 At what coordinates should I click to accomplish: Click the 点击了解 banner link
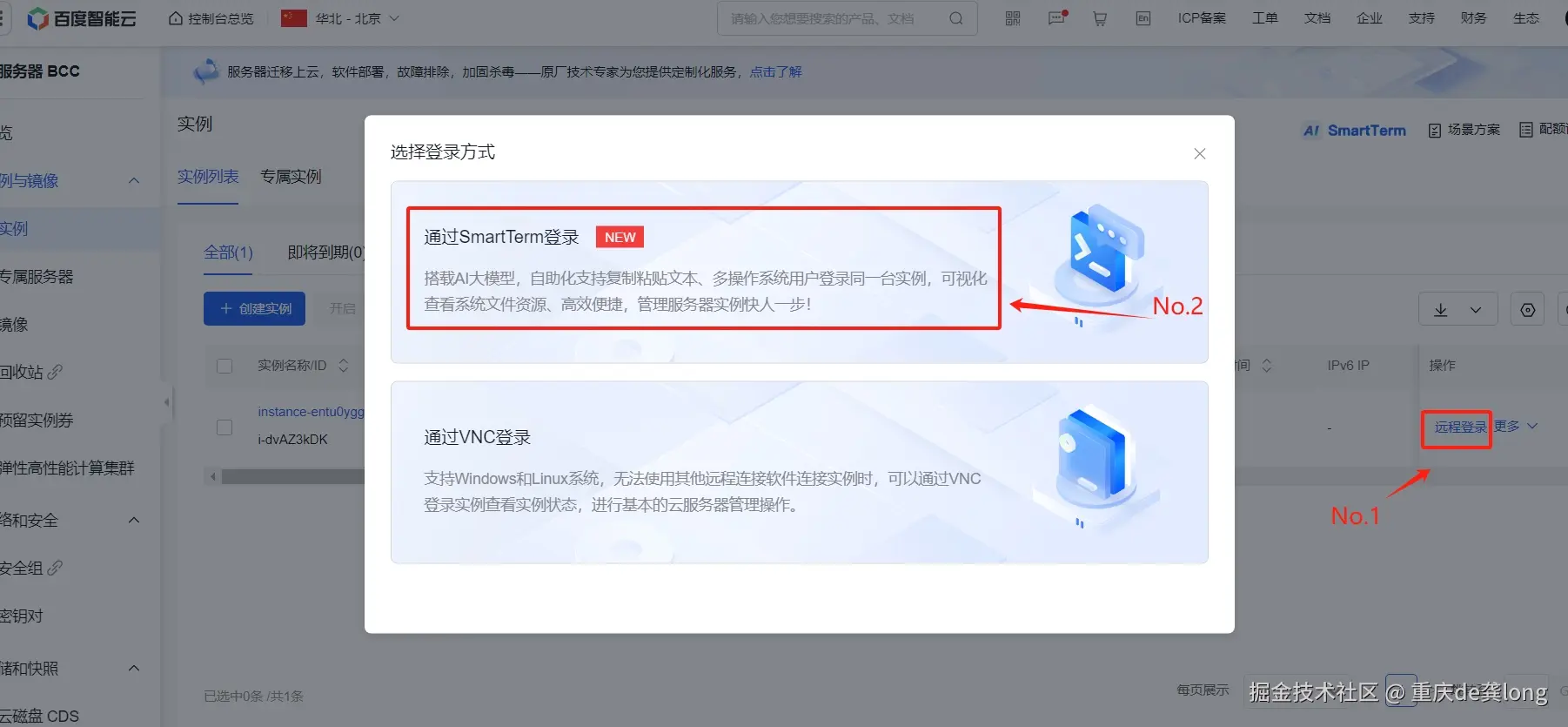(776, 71)
